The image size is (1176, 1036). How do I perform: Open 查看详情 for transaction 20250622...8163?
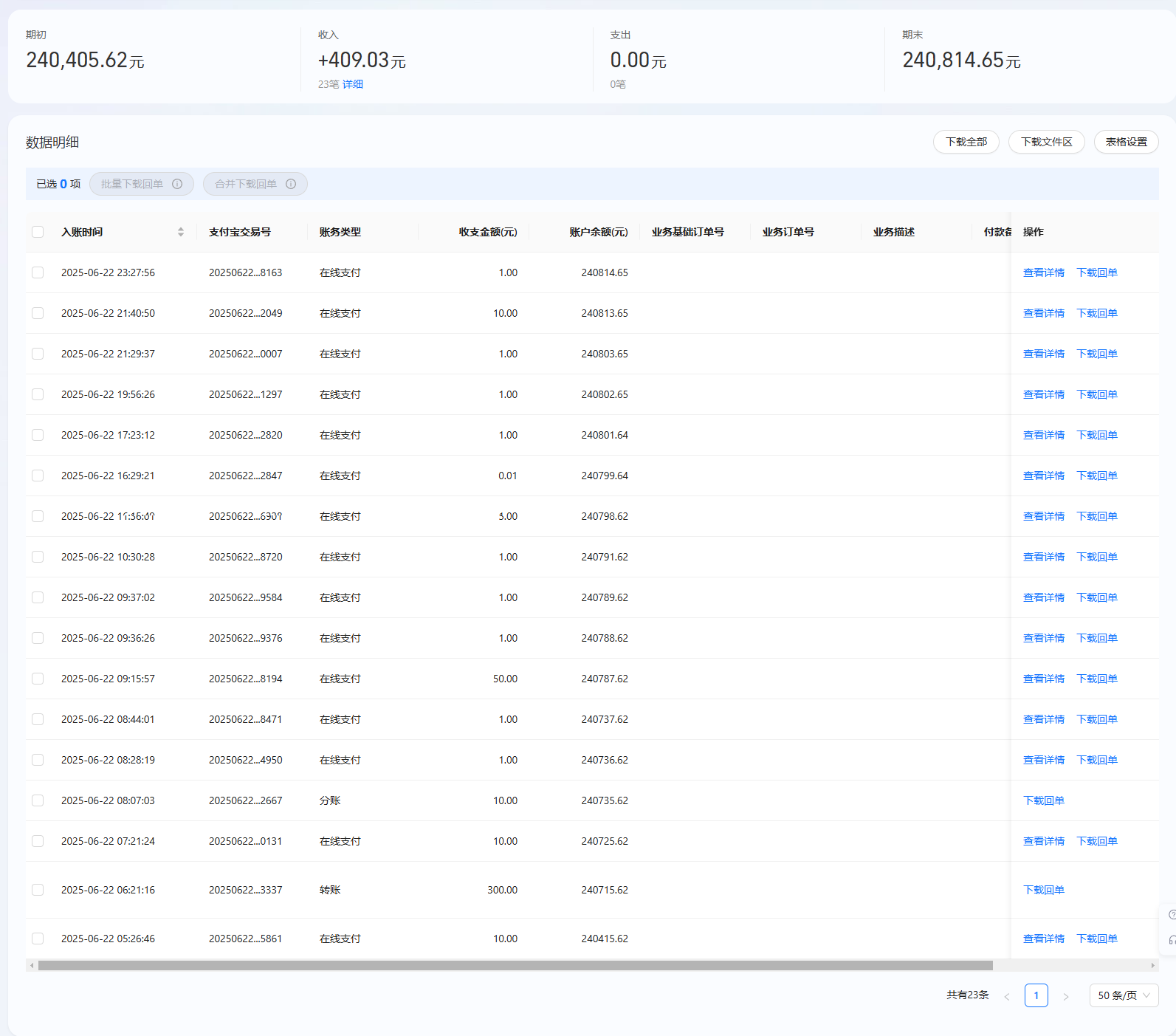click(x=1044, y=272)
